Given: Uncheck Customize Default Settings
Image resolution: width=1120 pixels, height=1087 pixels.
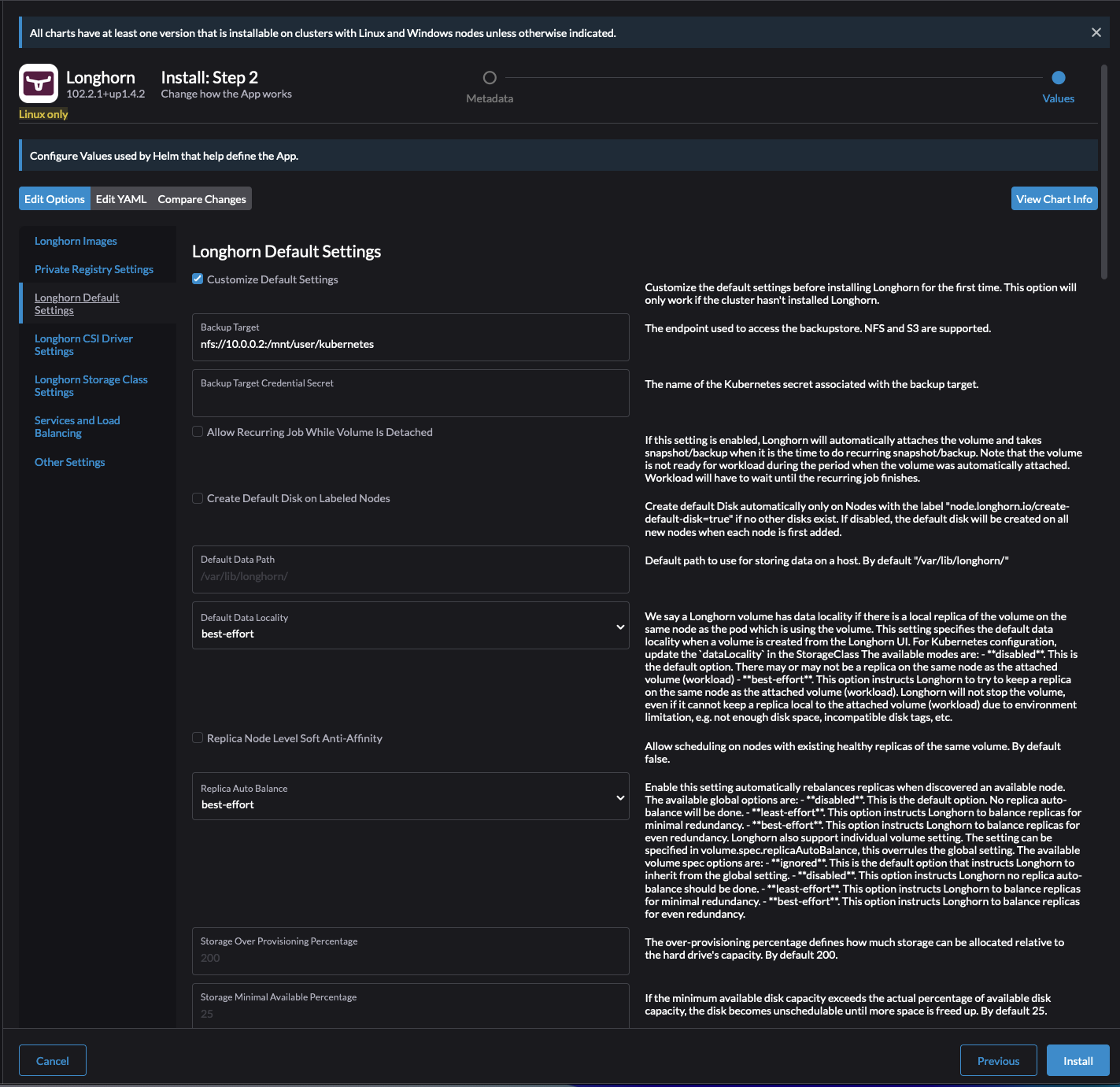Looking at the screenshot, I should click(x=198, y=279).
